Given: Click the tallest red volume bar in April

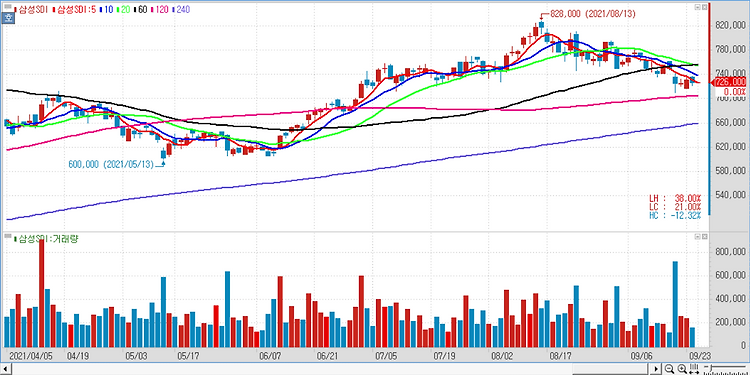Looking at the screenshot, I should pyautogui.click(x=42, y=293).
